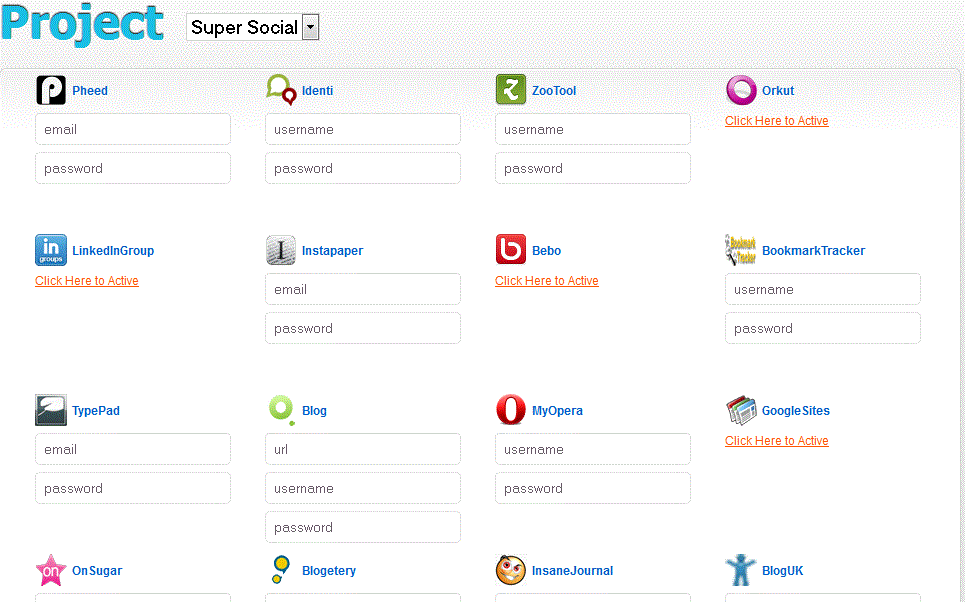
Task: Click the GoogleSites icon
Action: (x=741, y=410)
